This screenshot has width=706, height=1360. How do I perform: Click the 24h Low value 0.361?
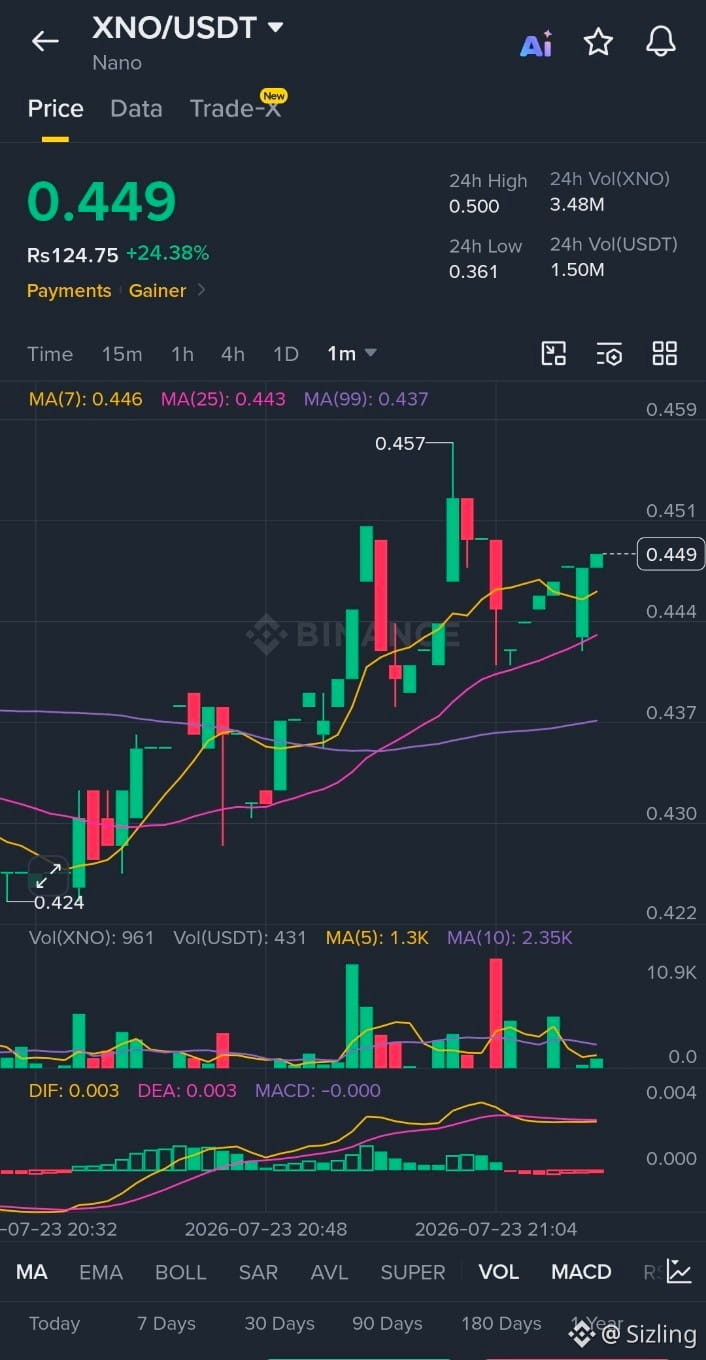[x=473, y=271]
